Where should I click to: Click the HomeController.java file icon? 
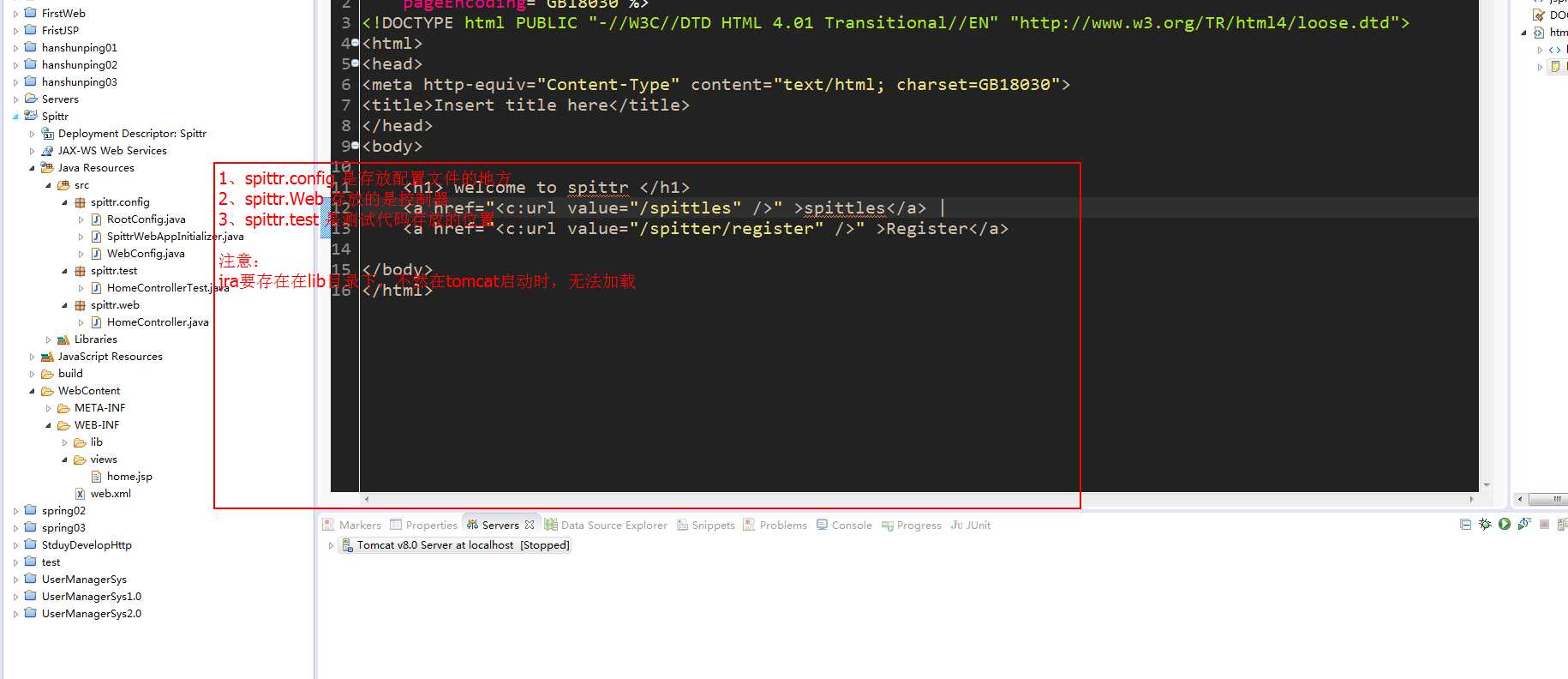[96, 321]
